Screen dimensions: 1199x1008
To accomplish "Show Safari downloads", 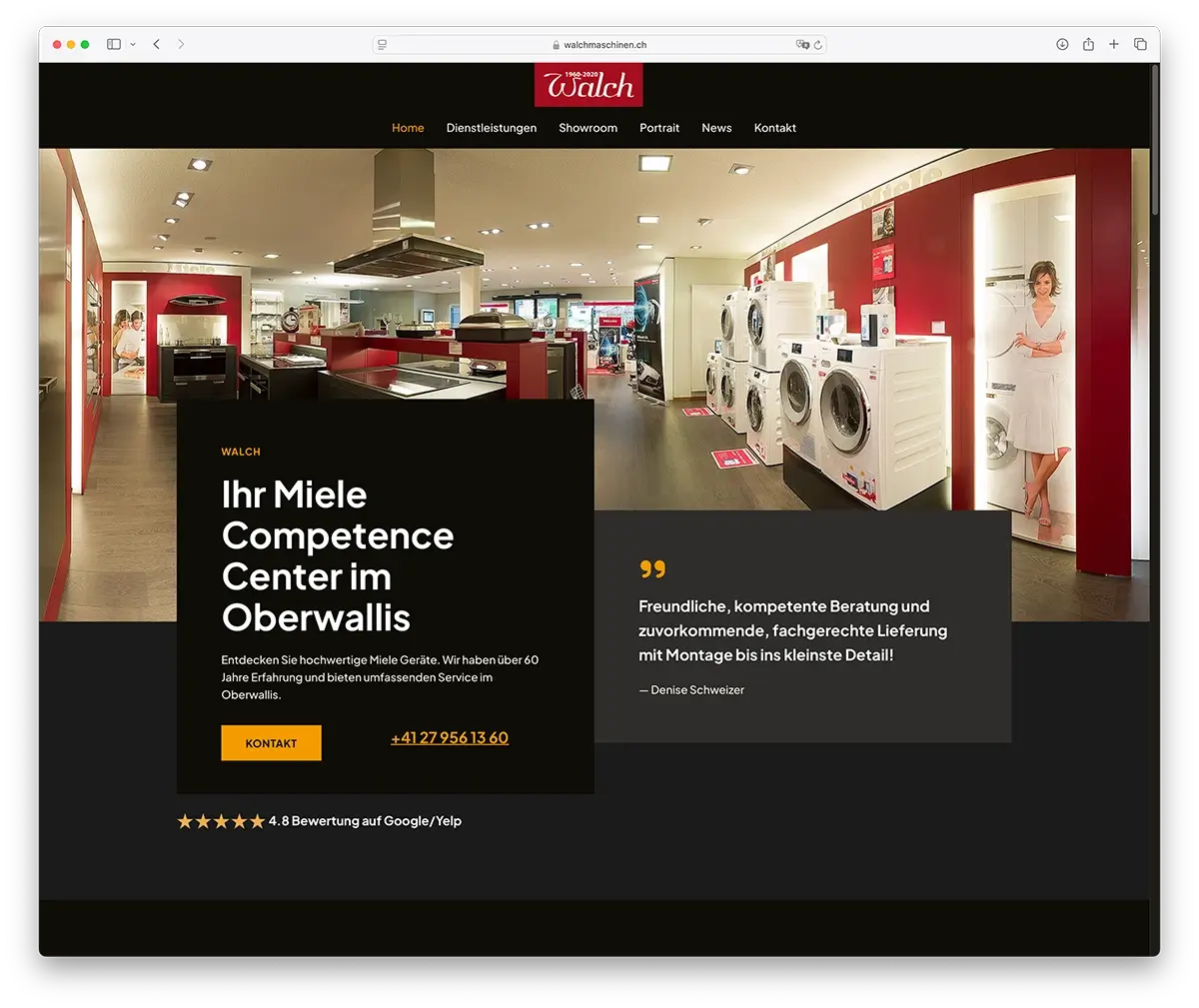I will click(1062, 44).
